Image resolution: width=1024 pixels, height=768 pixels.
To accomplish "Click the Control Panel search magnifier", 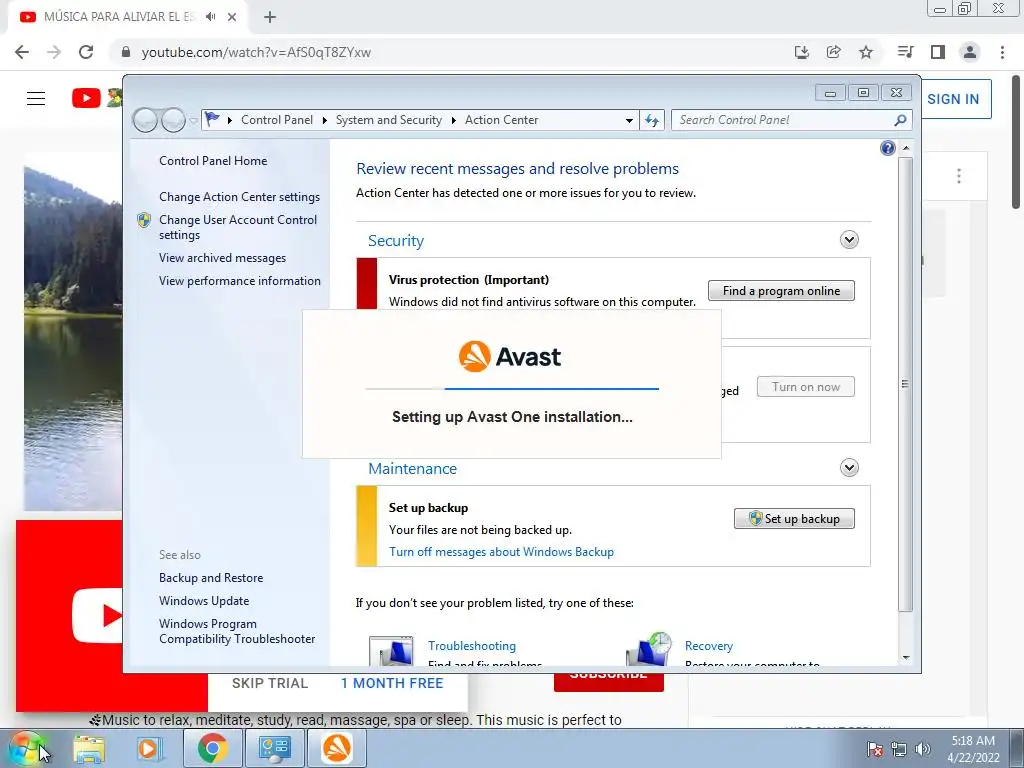I will (x=900, y=120).
